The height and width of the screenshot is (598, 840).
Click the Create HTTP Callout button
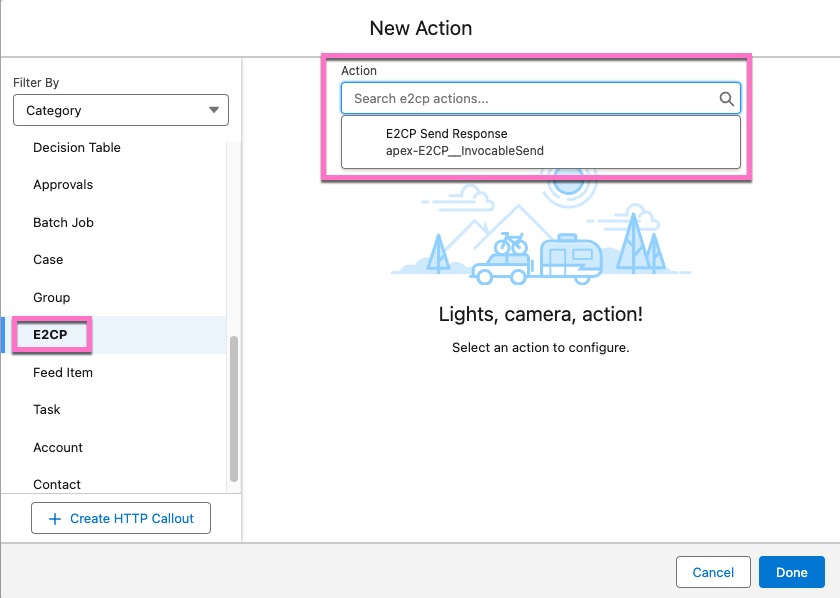pyautogui.click(x=121, y=518)
